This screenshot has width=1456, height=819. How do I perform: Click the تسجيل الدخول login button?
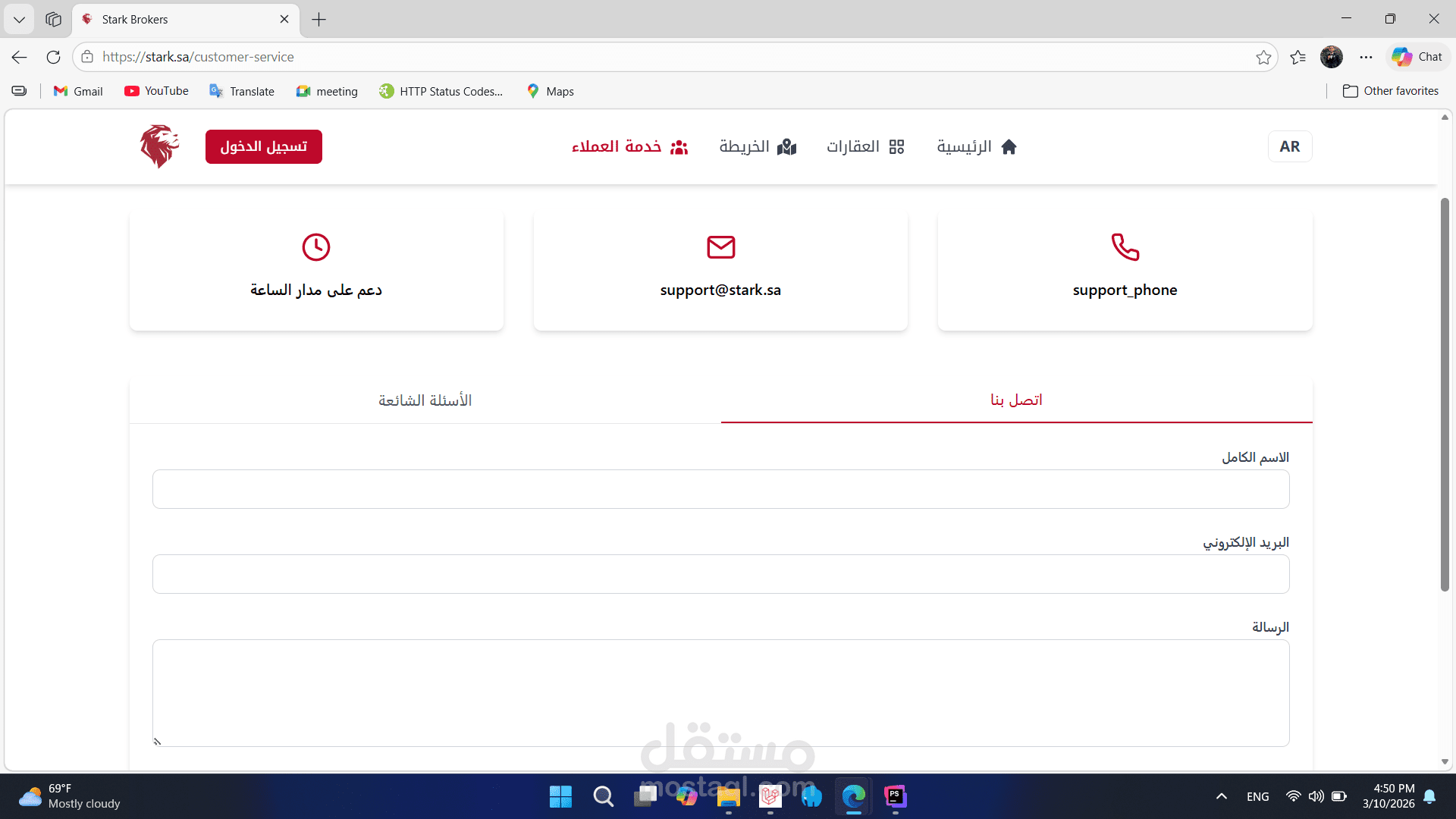click(x=263, y=146)
